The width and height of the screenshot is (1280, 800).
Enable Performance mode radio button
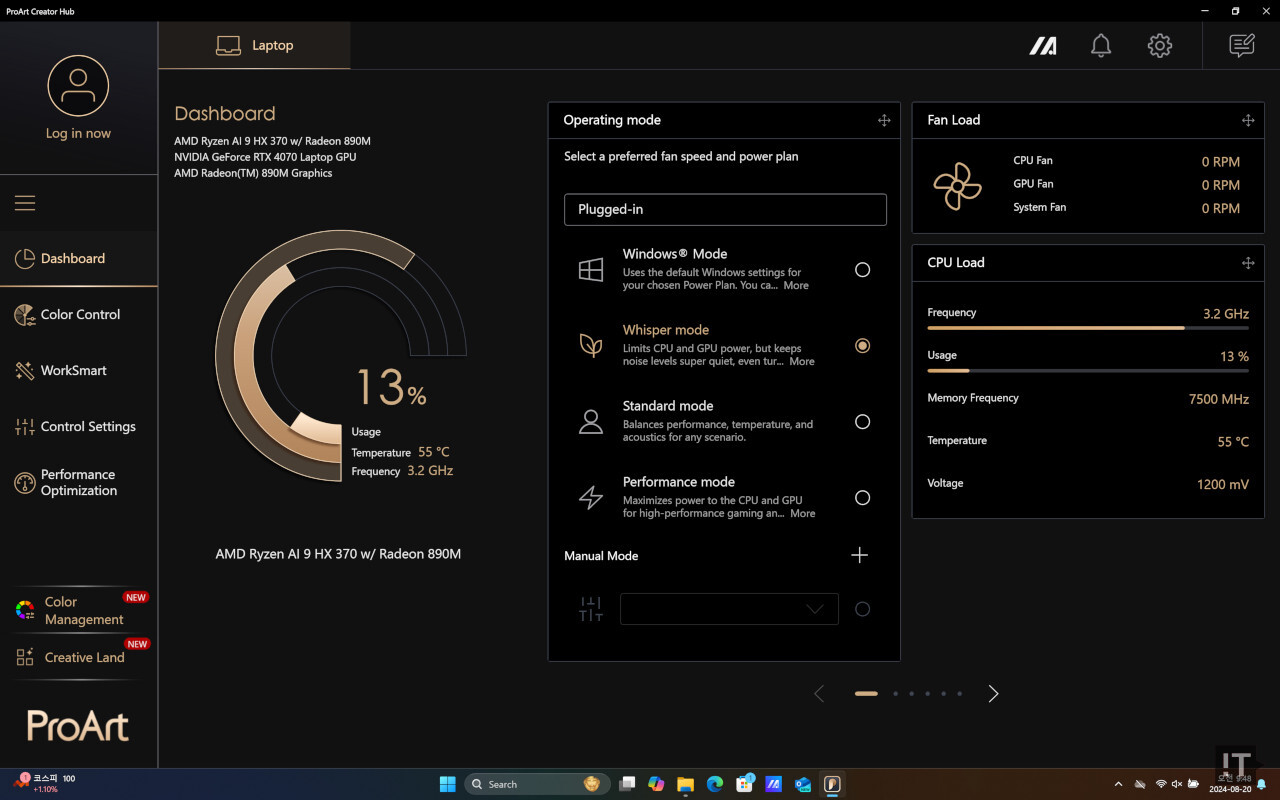click(862, 498)
